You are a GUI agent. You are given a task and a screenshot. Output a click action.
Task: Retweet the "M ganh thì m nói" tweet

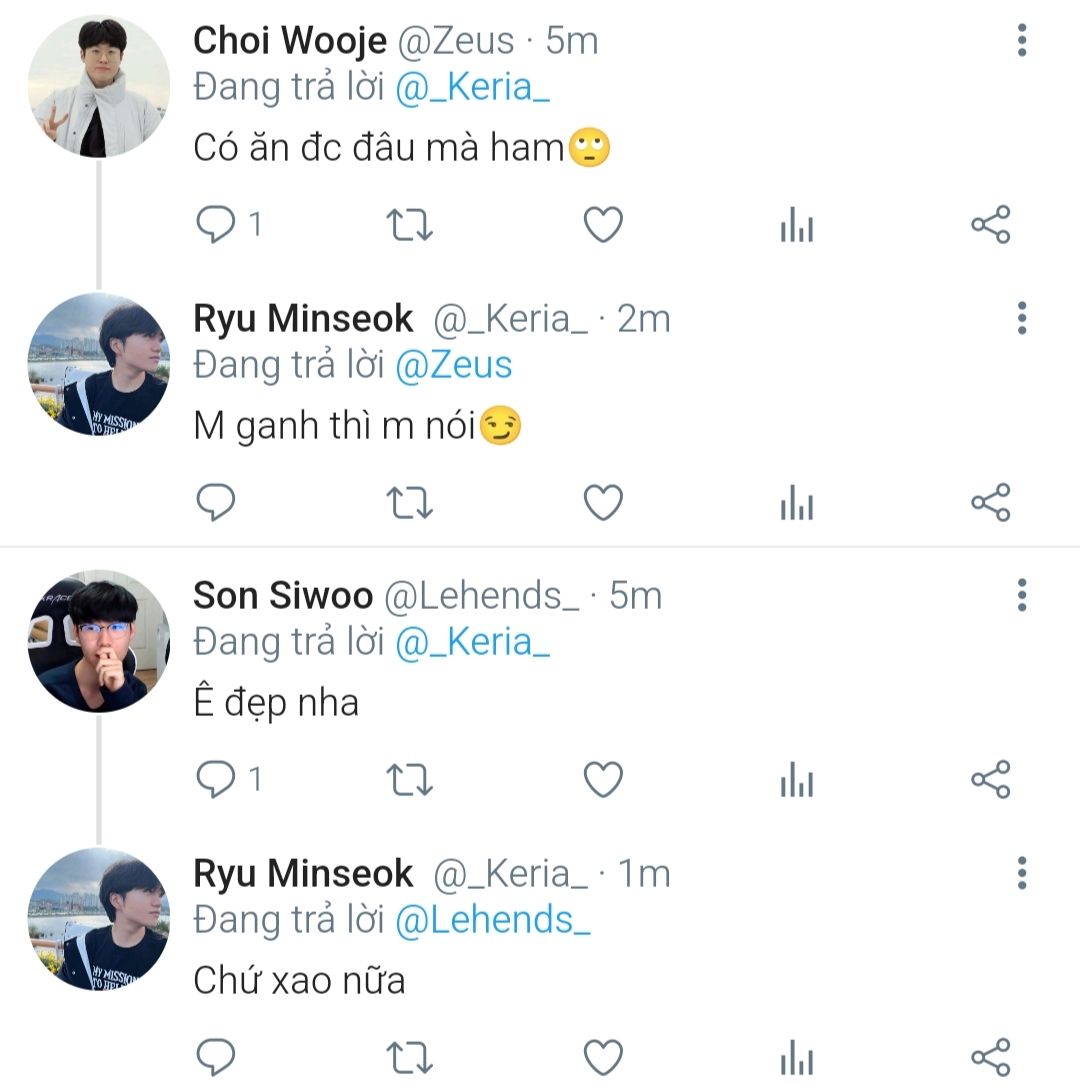[409, 502]
